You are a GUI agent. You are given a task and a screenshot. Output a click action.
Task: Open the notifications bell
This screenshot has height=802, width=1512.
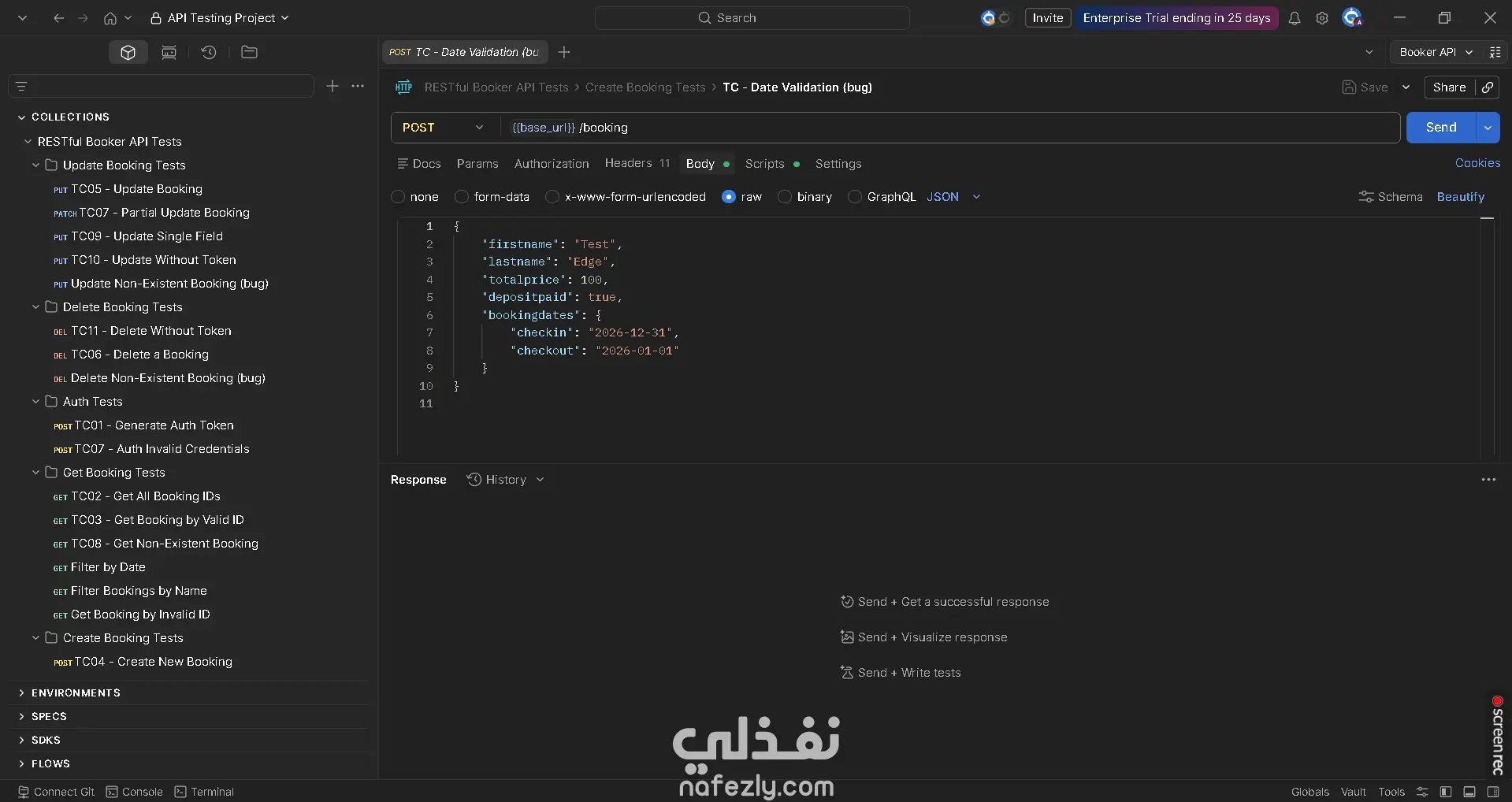point(1295,17)
